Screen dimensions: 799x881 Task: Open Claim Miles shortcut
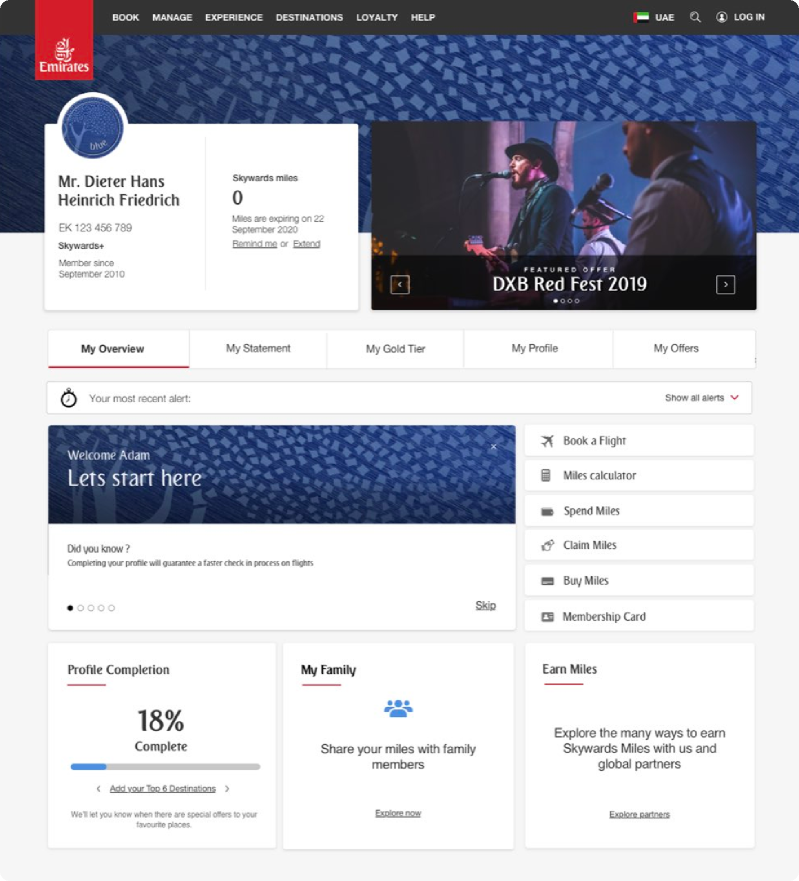(639, 545)
